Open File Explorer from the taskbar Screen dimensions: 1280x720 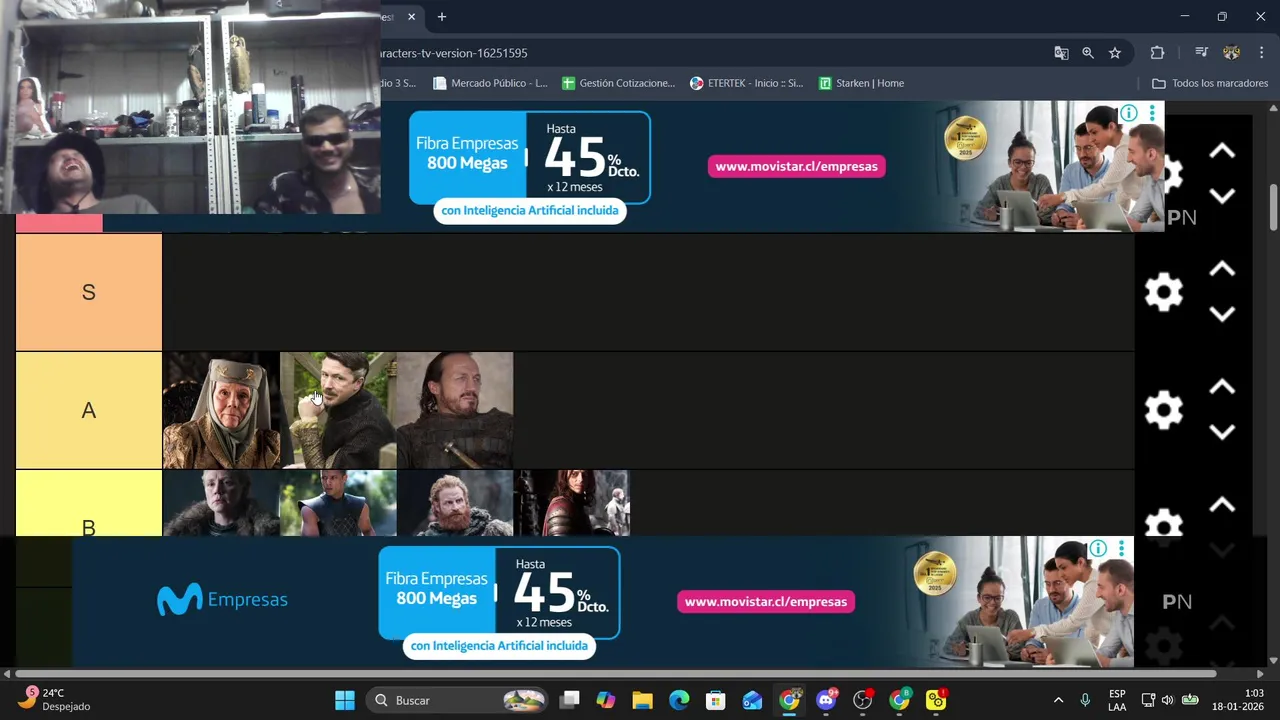point(642,700)
